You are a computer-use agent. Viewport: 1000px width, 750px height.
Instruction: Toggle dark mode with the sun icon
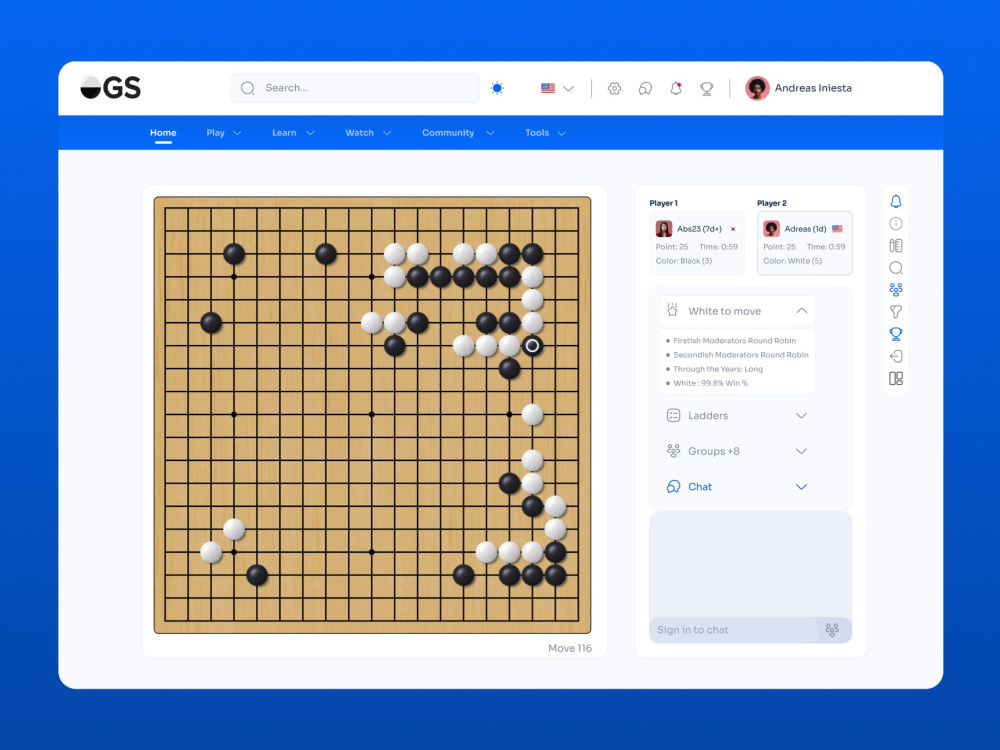(497, 88)
